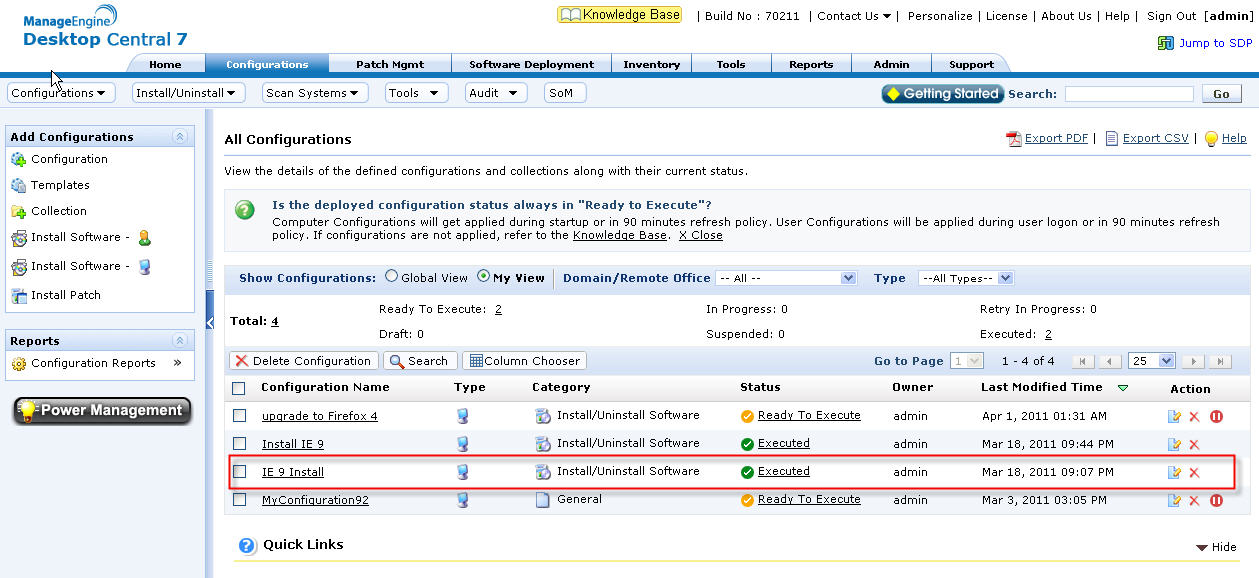The height and width of the screenshot is (578, 1259).
Task: Click edit icon for 'Install IE 9' row
Action: tap(1174, 444)
